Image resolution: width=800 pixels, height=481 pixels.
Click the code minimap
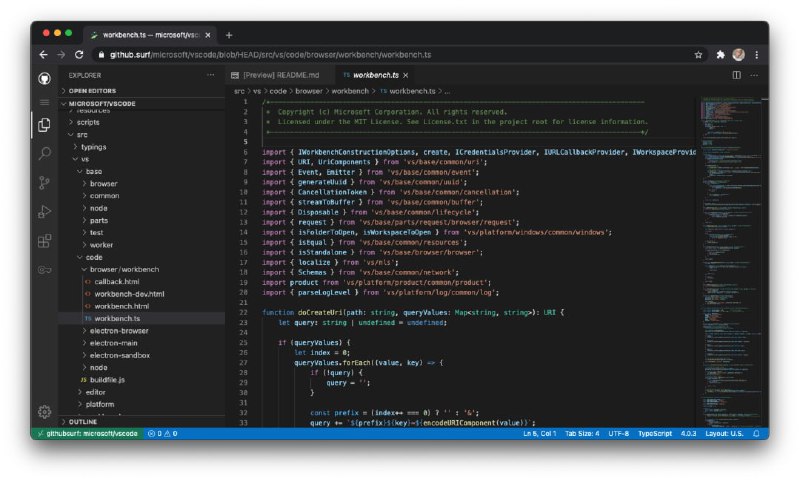730,261
